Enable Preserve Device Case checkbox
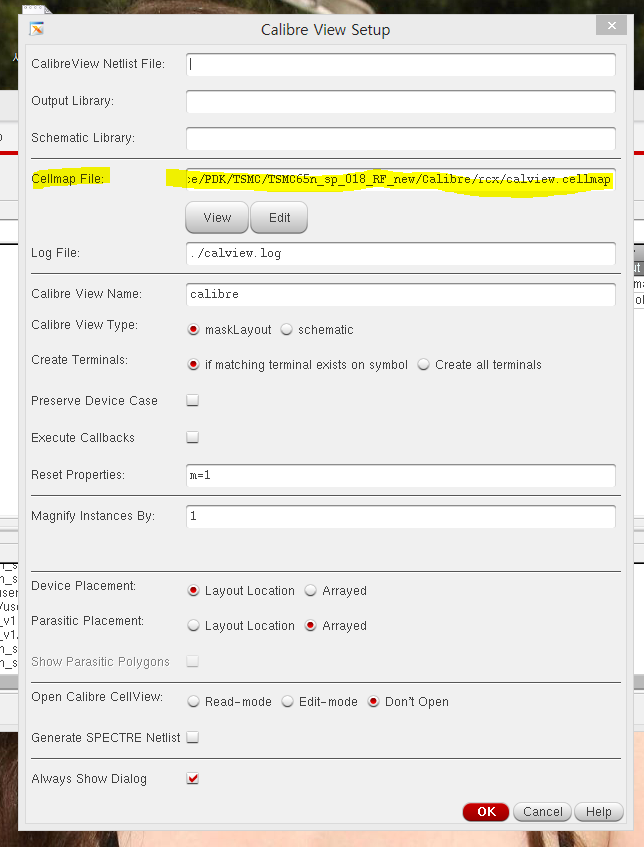Viewport: 644px width, 847px height. click(192, 400)
